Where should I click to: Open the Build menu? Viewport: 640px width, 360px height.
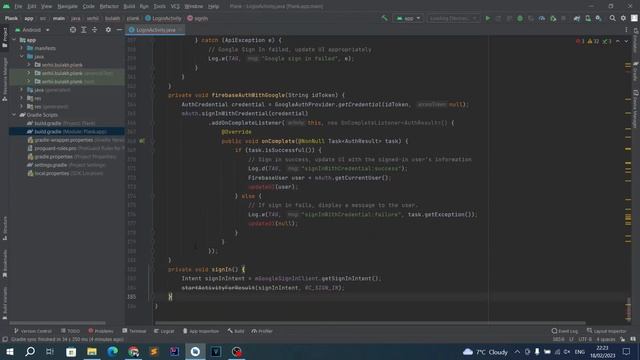coord(129,7)
